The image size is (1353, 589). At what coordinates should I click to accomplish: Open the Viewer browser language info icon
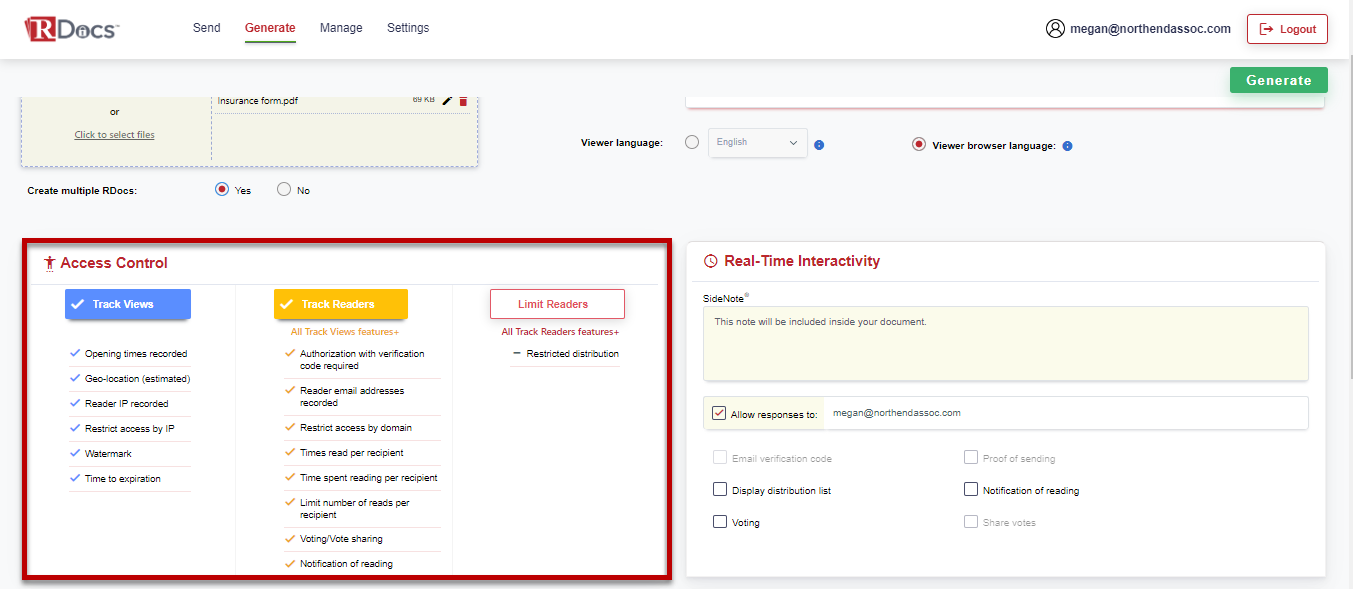coord(1067,145)
